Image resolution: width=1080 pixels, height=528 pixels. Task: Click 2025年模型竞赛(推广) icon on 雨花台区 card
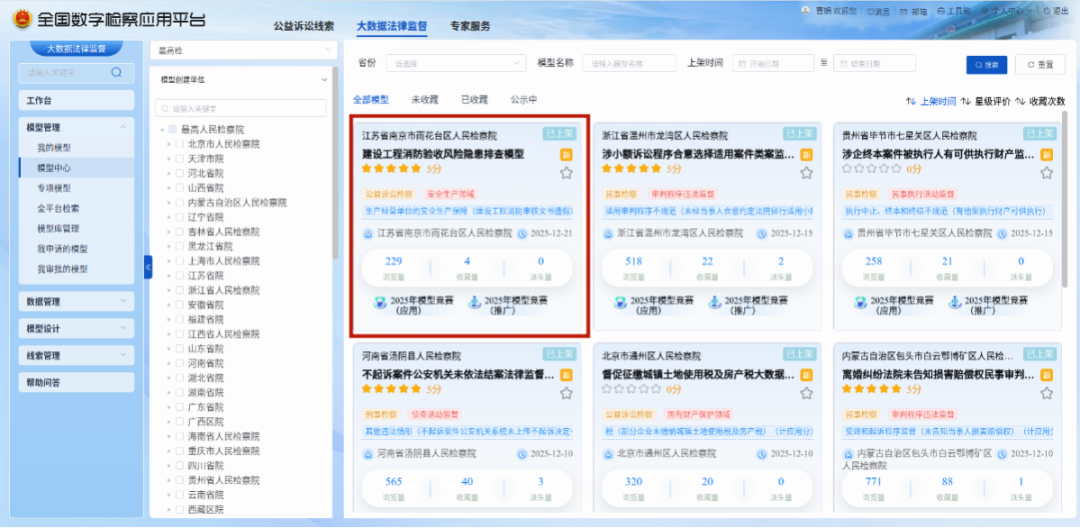475,303
